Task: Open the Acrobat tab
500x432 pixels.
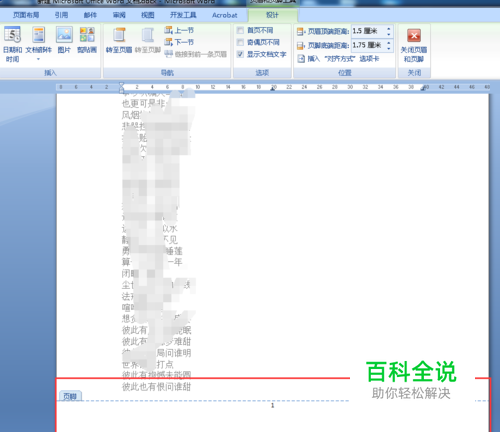Action: (225, 15)
